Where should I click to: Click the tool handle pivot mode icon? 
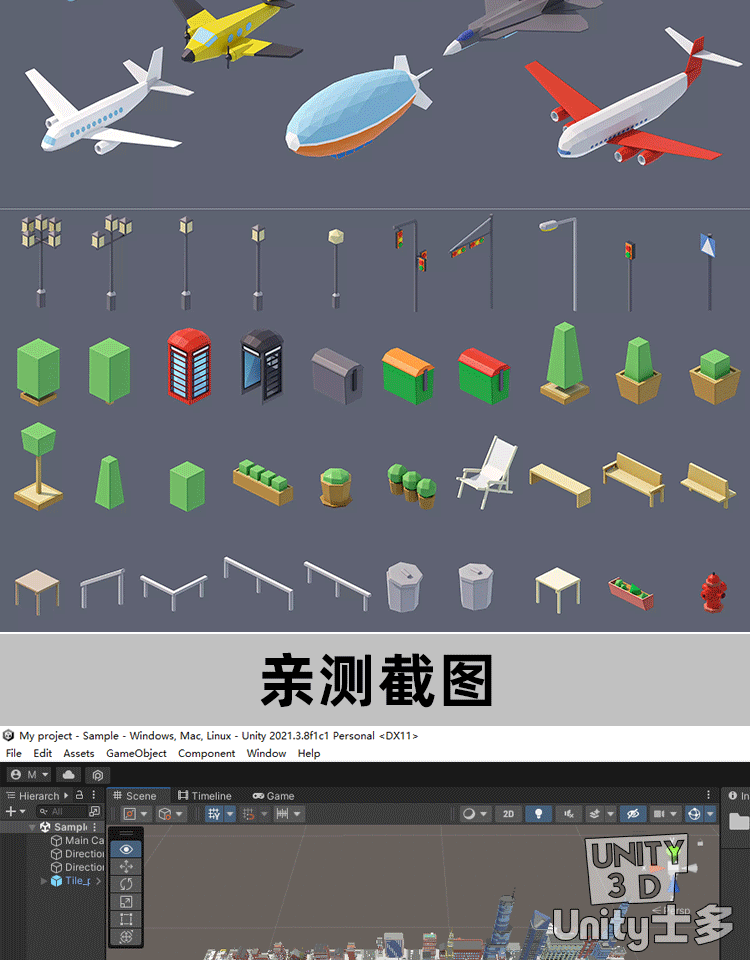click(130, 814)
